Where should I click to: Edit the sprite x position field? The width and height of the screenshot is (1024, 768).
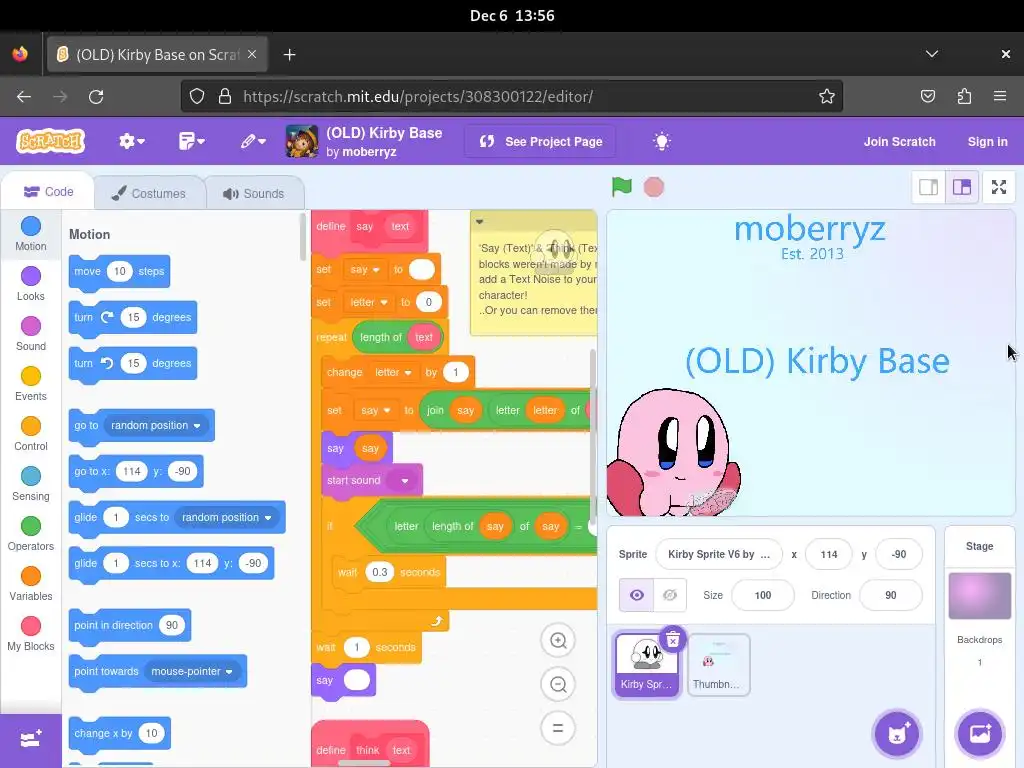[x=829, y=554]
